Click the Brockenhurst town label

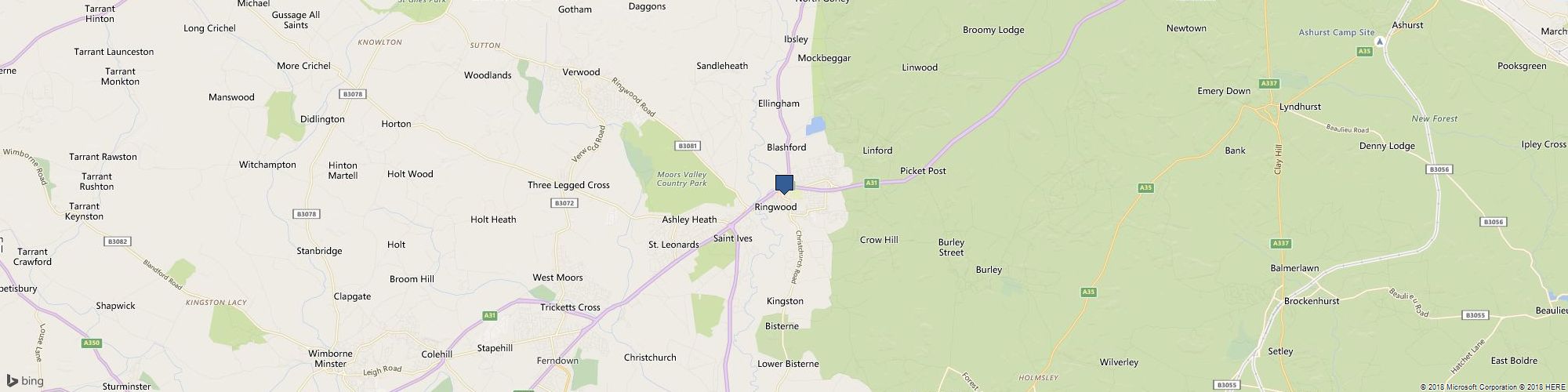[x=1312, y=301]
